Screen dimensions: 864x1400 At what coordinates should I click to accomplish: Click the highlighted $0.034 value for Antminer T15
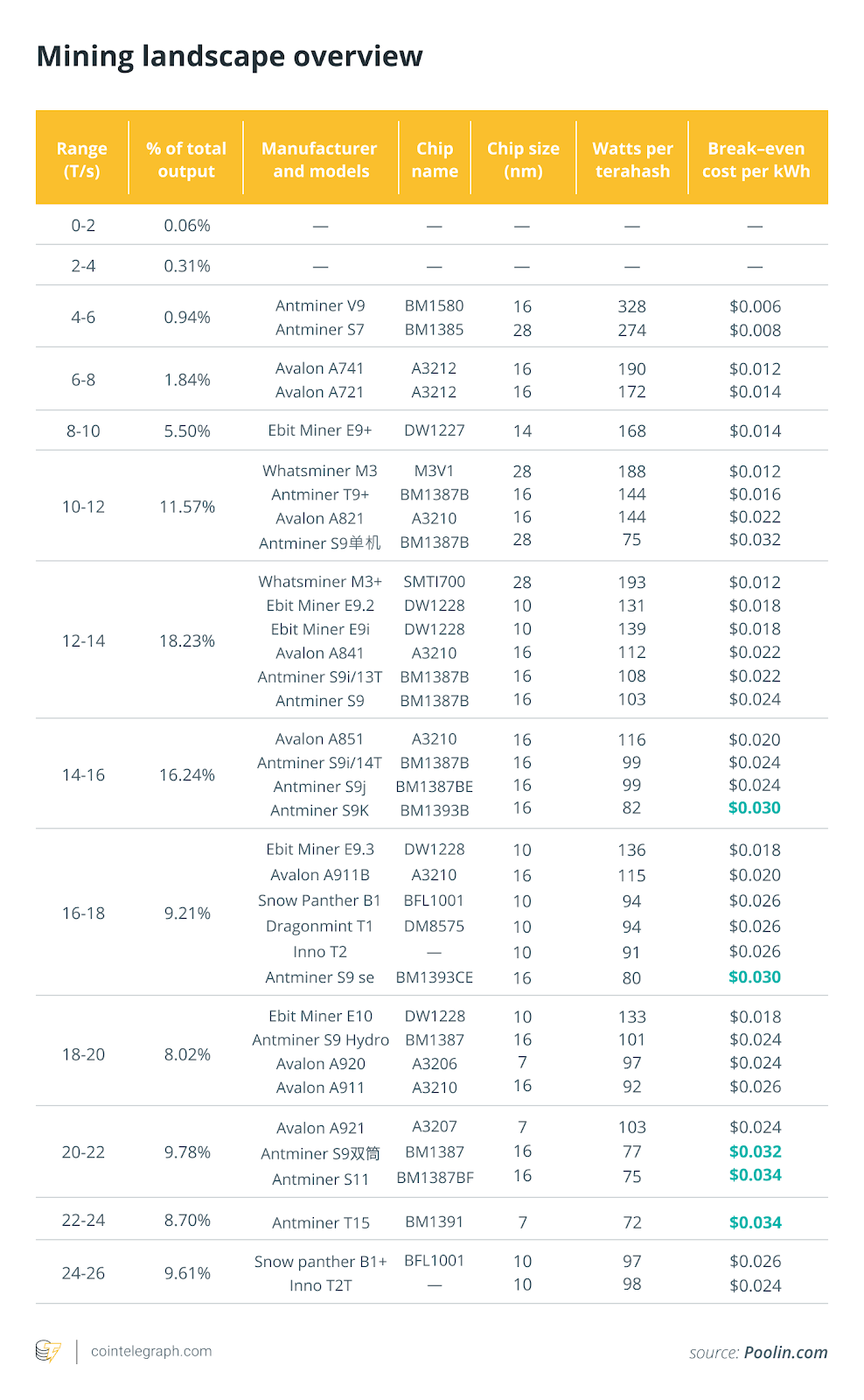point(756,1222)
